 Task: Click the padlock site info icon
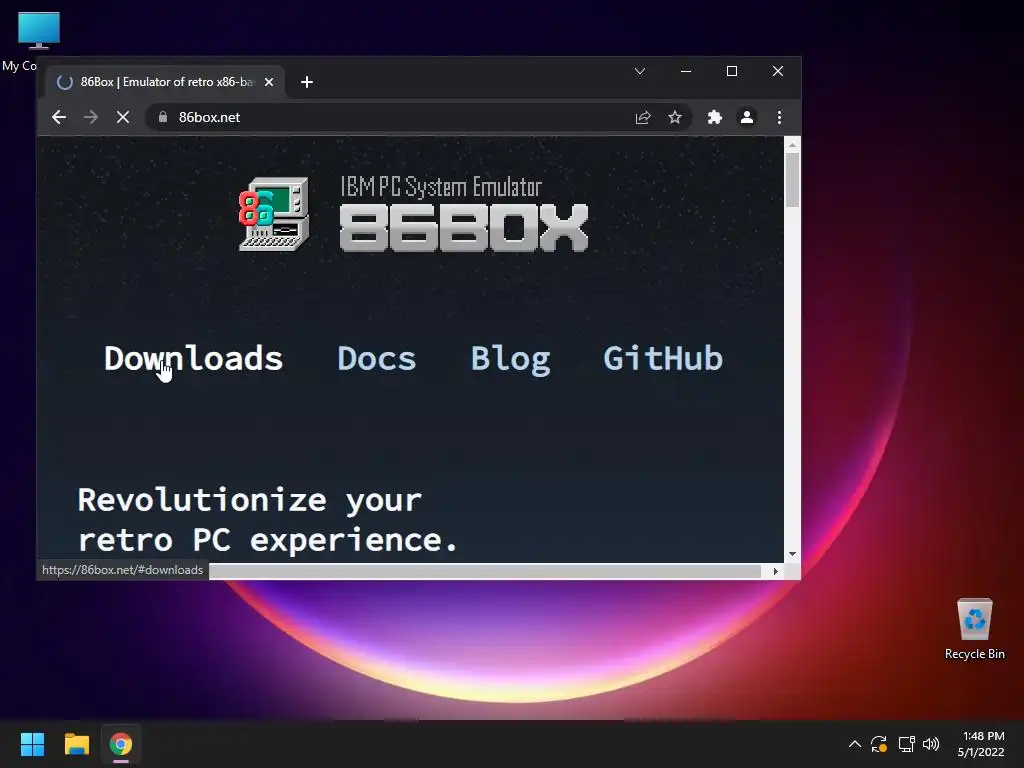click(x=163, y=117)
